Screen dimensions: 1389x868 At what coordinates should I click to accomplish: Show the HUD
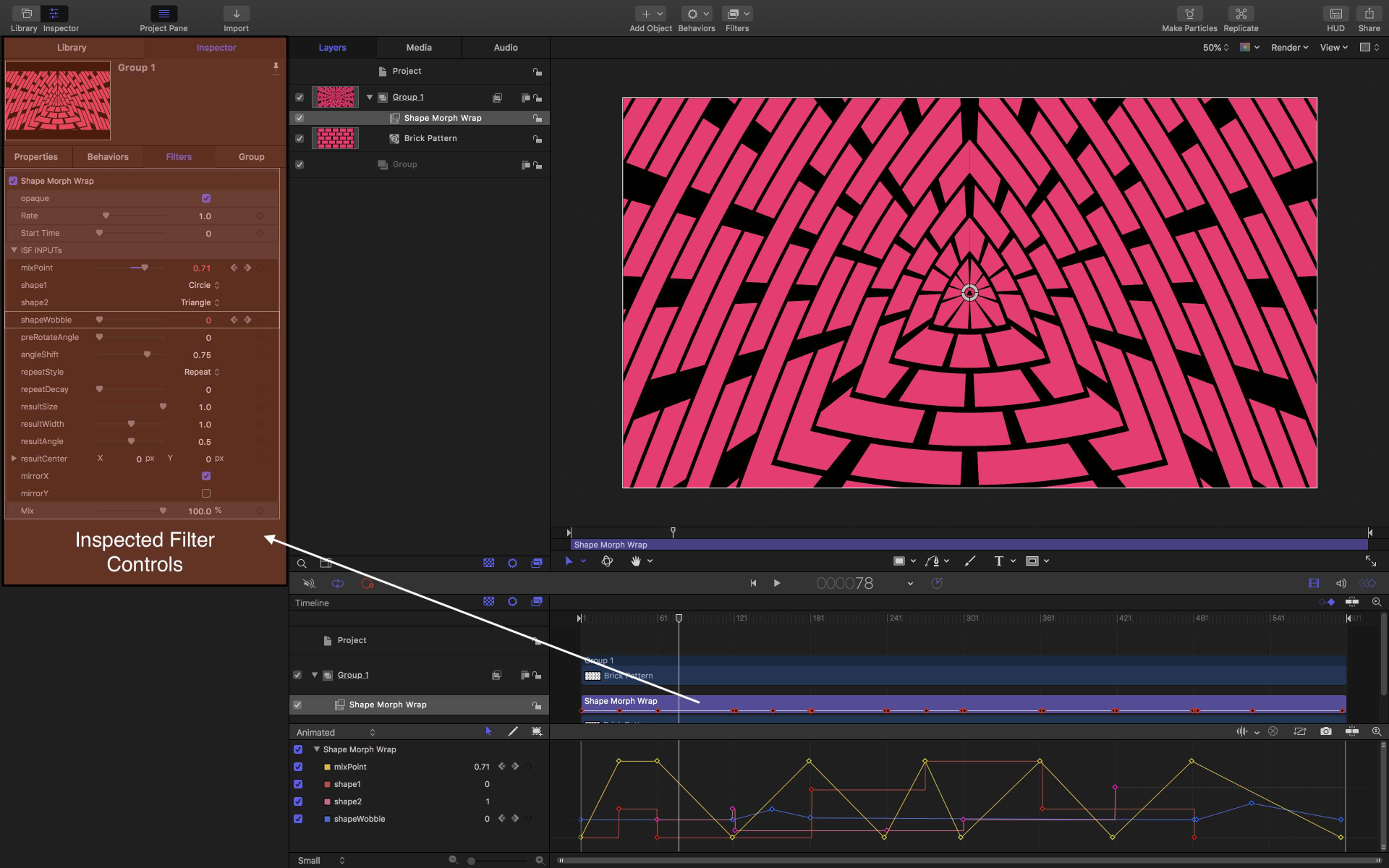coord(1335,14)
